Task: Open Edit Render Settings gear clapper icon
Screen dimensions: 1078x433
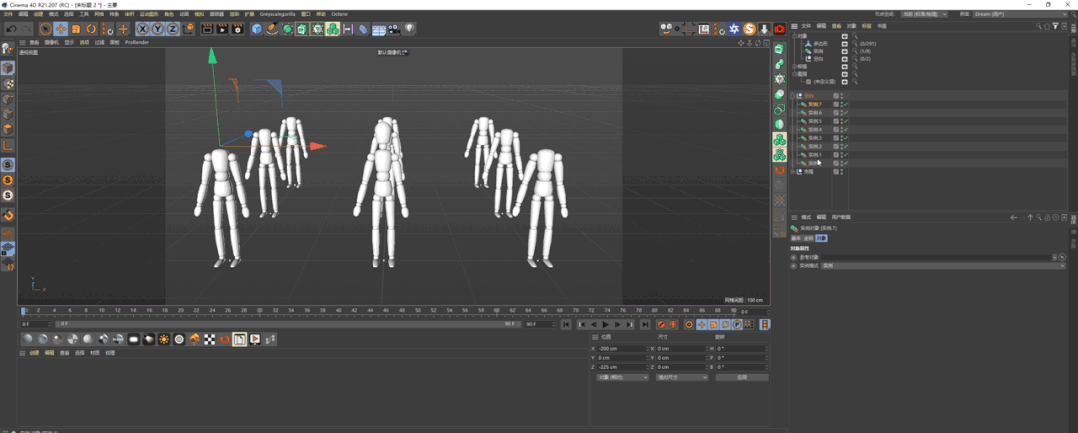Action: click(x=237, y=29)
